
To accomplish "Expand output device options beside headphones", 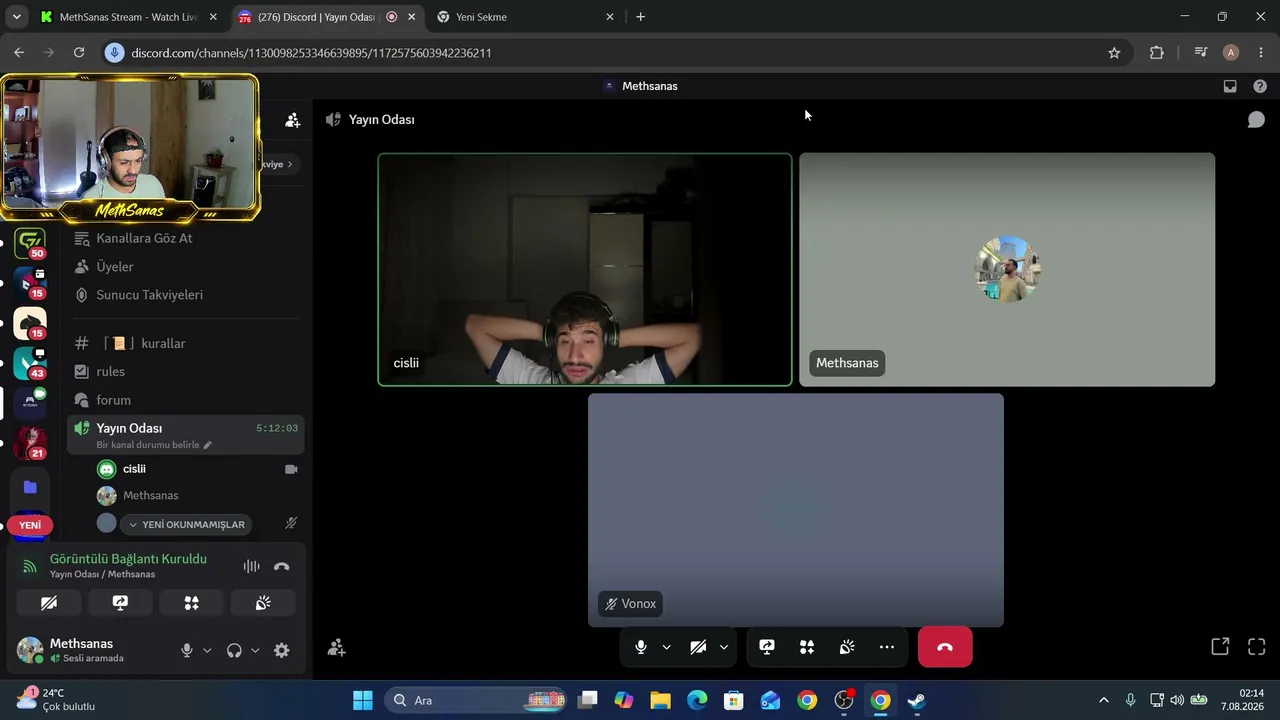I will pos(255,650).
